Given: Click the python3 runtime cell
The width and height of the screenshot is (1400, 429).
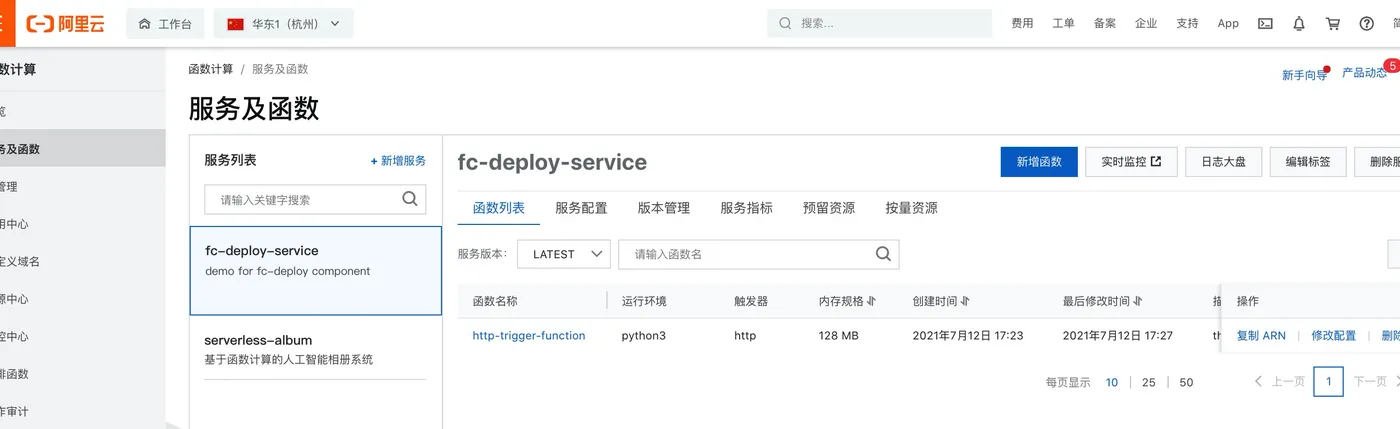Looking at the screenshot, I should pyautogui.click(x=643, y=336).
